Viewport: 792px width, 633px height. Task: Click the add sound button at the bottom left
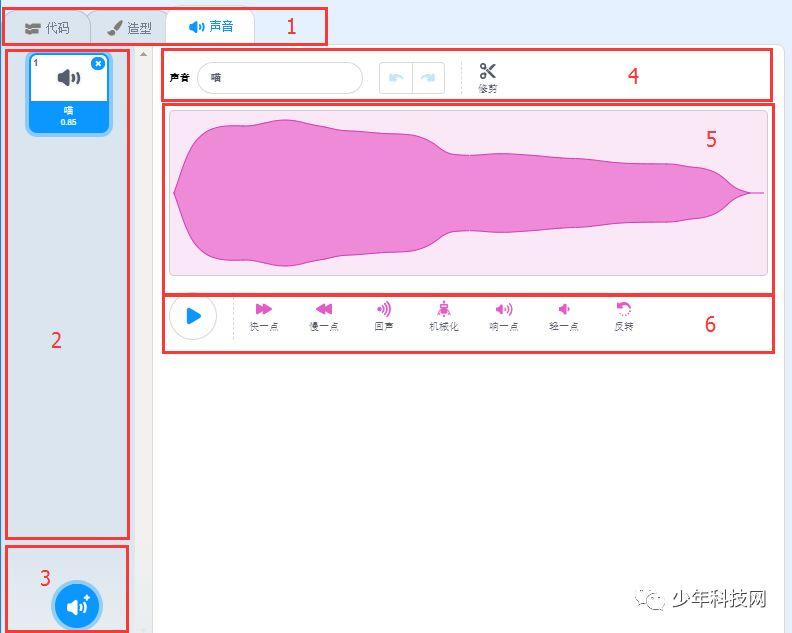pos(77,605)
